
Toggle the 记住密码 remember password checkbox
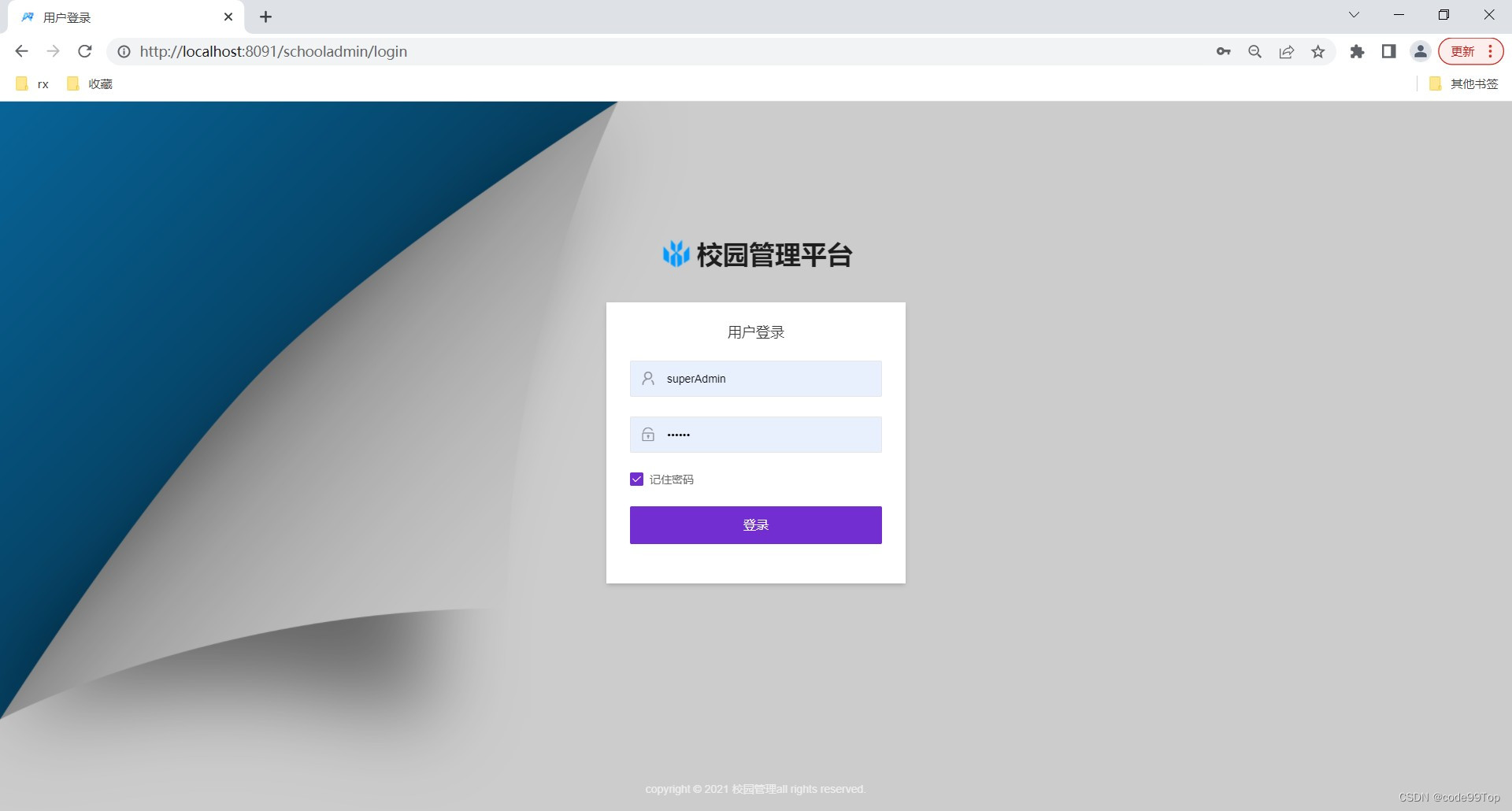[x=636, y=479]
